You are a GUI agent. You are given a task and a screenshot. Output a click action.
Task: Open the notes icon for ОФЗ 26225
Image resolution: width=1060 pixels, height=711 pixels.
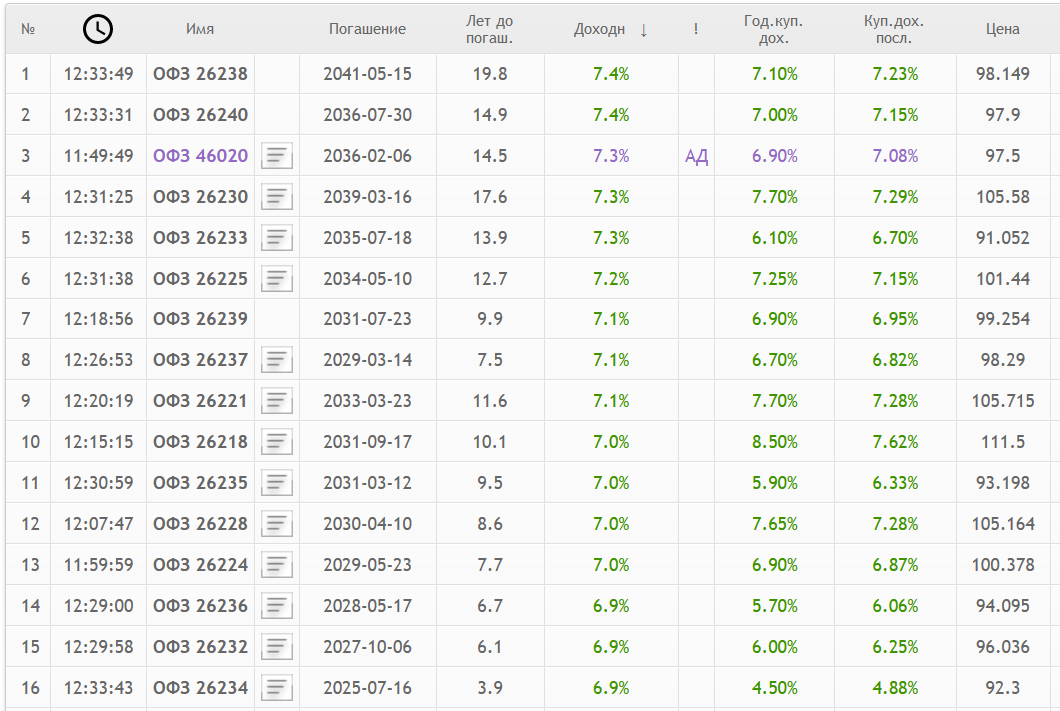276,278
